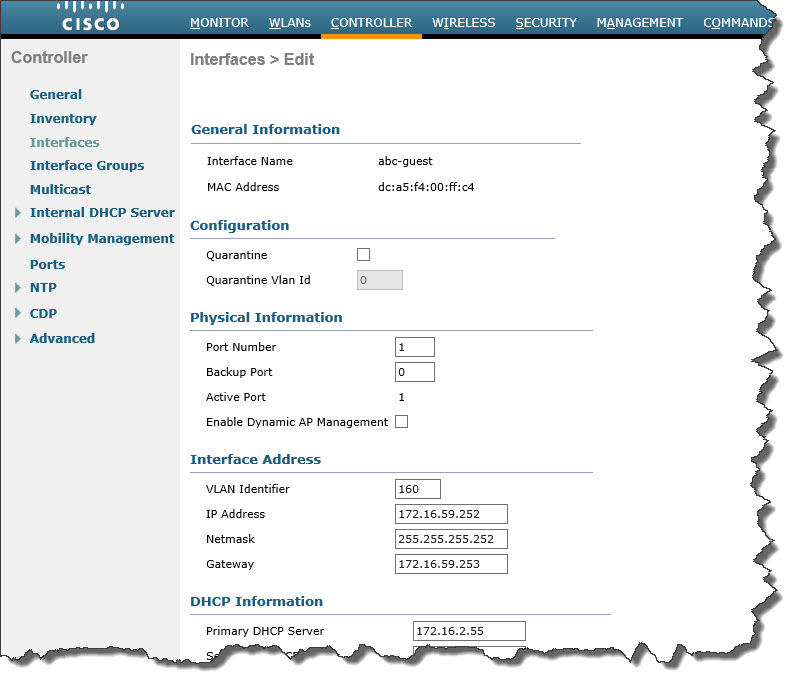Open the CDP link
Viewport: 798px width, 686px height.
click(43, 313)
